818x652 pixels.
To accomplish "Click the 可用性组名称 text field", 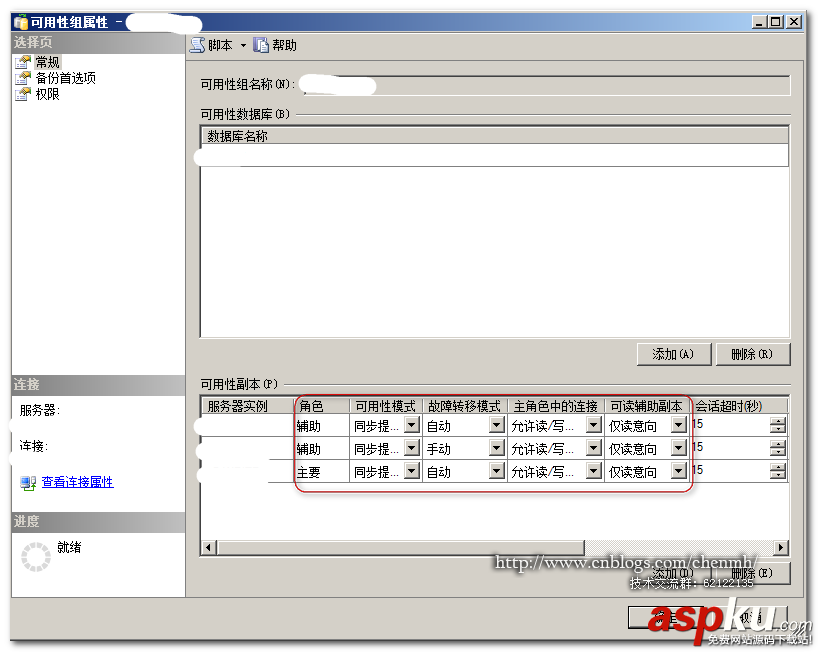I will coord(547,86).
